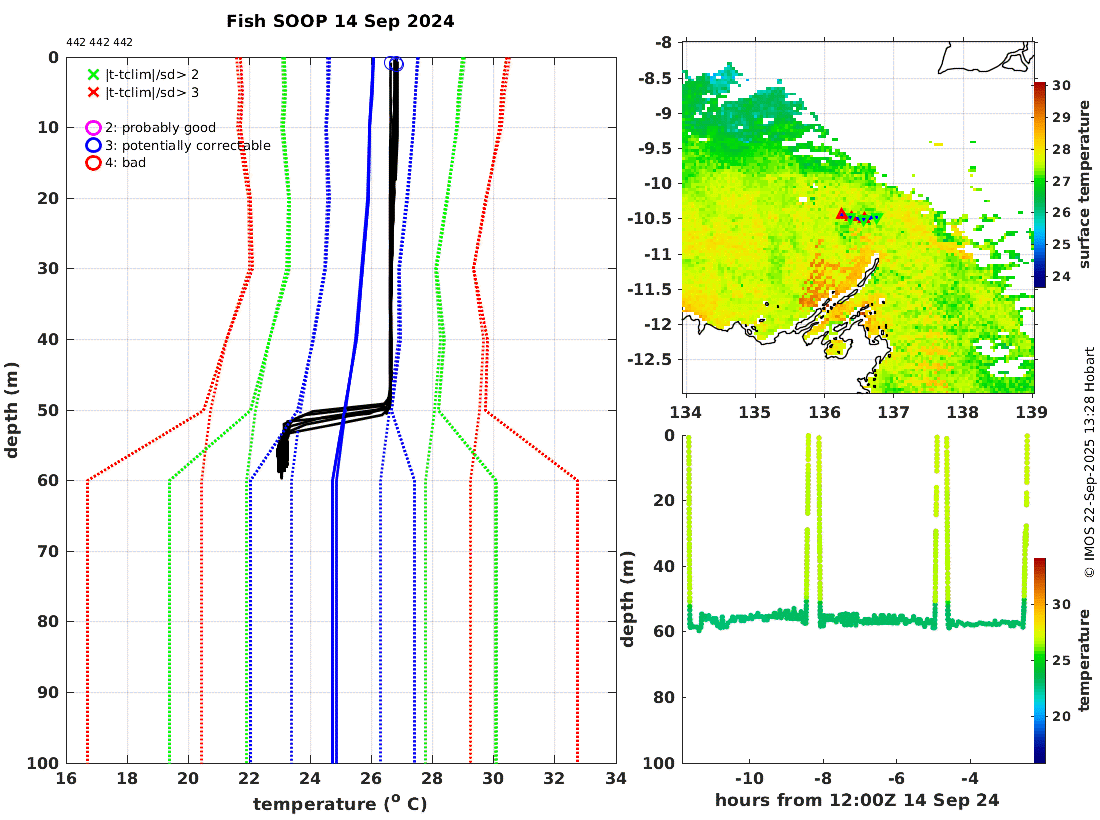This screenshot has width=1100, height=820.
Task: Click the '-12.5' latitude tick on the map
Action: click(x=649, y=359)
